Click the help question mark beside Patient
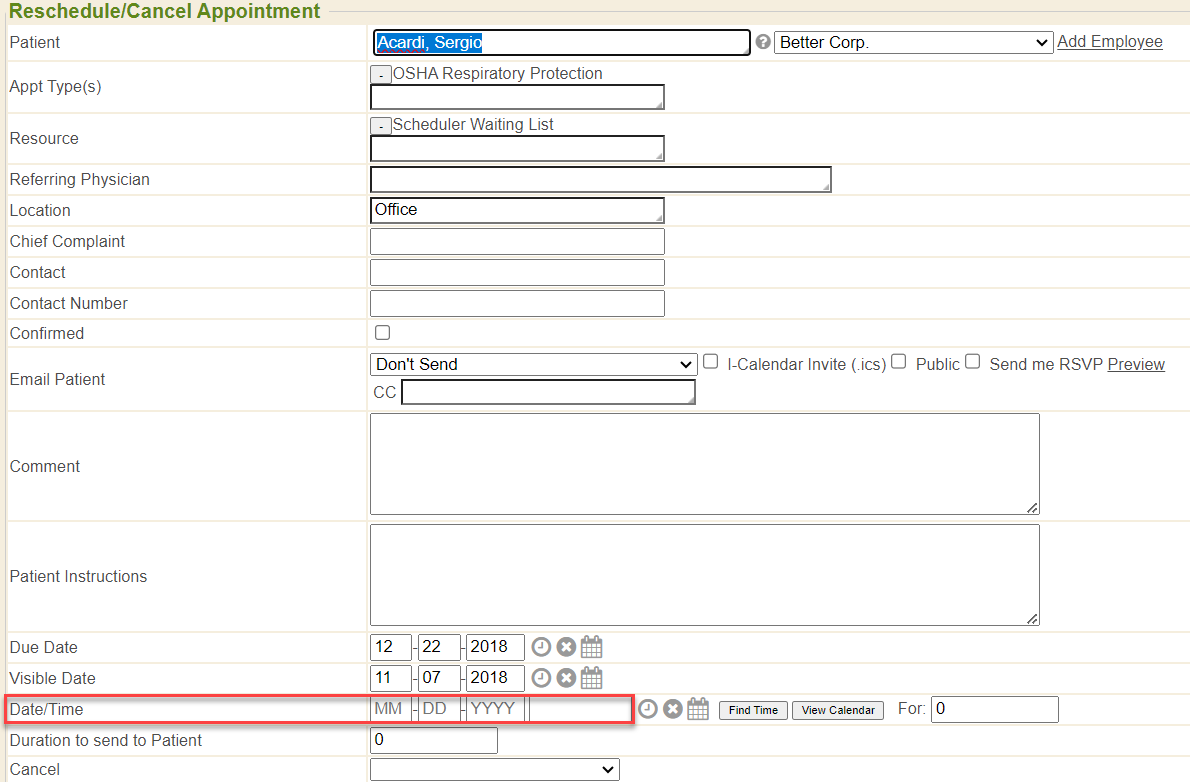 tap(763, 42)
